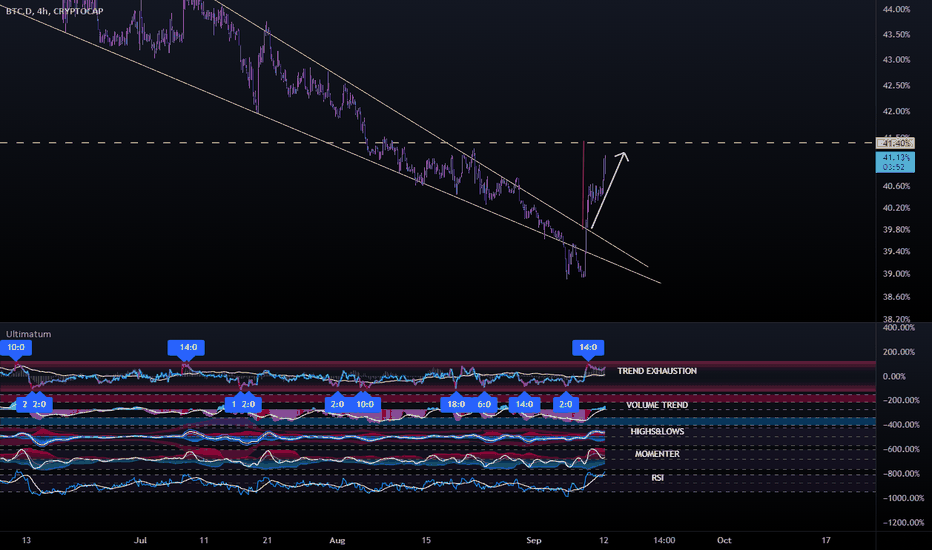932x550 pixels.
Task: Click the 15 date on the time axis
Action: pos(426,540)
